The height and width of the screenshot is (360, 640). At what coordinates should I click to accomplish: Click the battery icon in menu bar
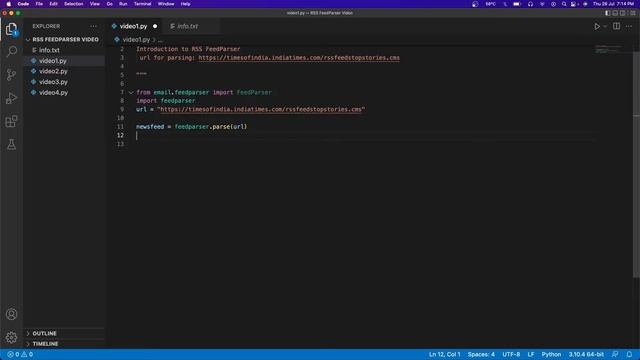(517, 4)
